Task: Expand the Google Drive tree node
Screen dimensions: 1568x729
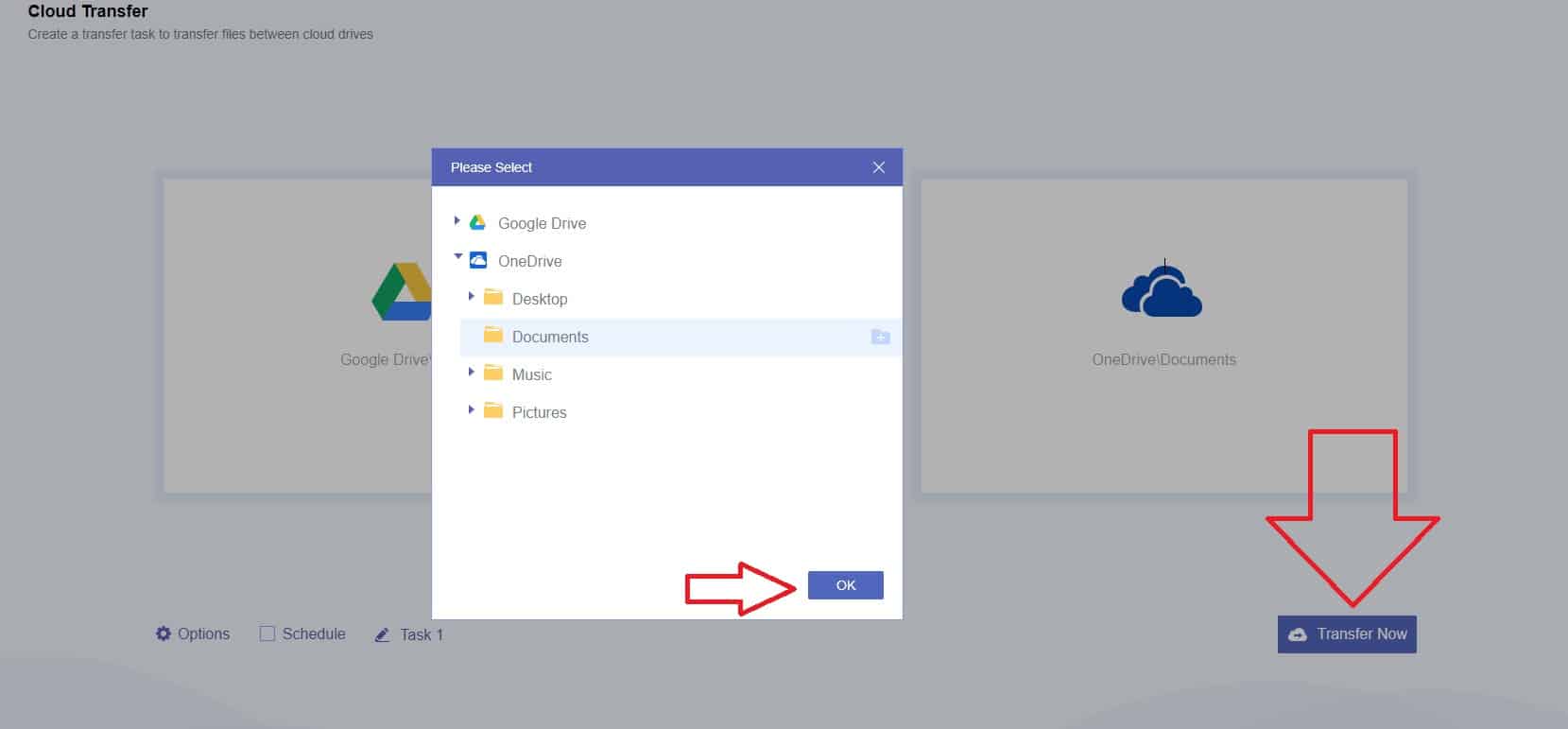Action: click(x=457, y=221)
